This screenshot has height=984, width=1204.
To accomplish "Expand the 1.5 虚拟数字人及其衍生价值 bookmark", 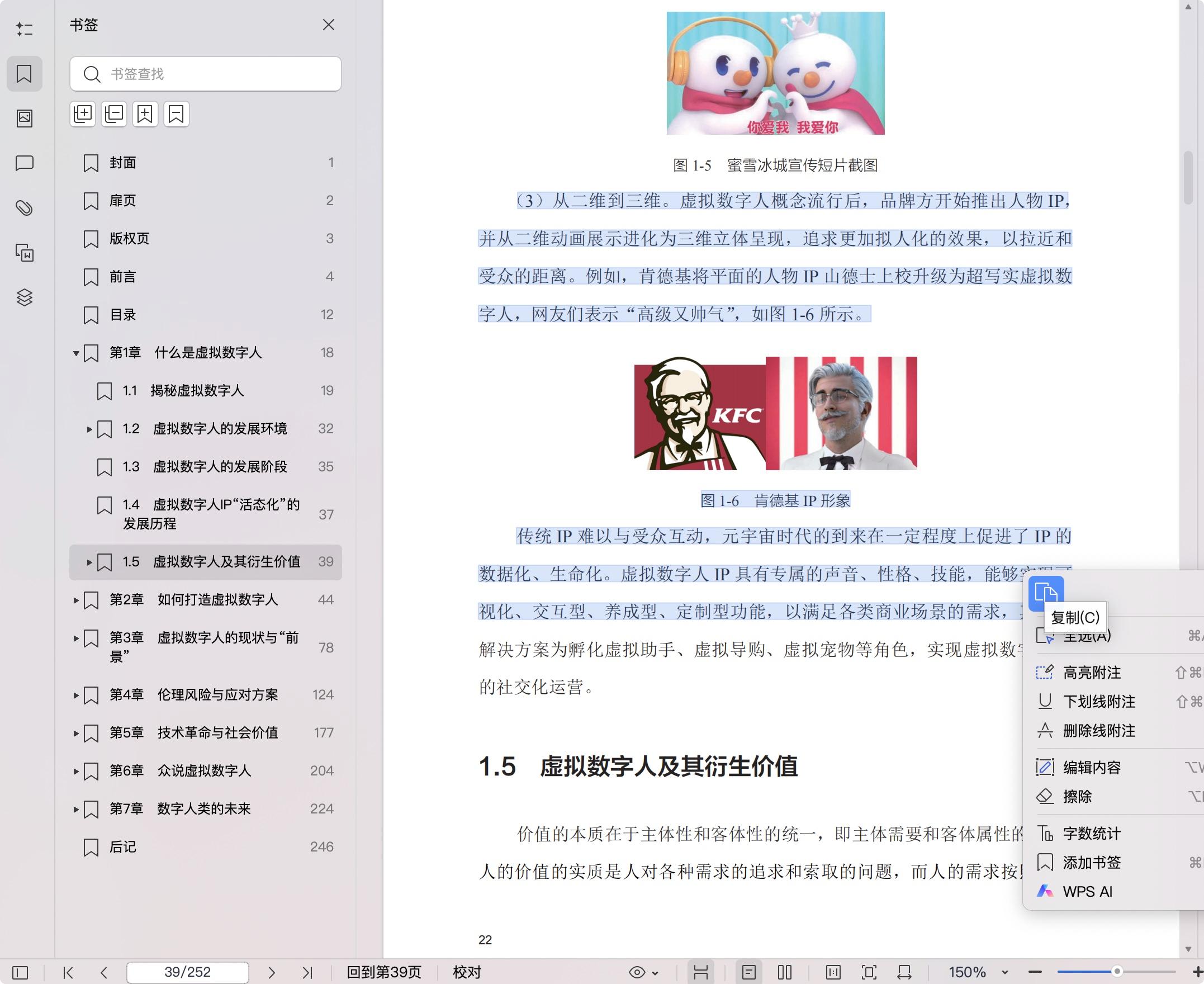I will [89, 562].
